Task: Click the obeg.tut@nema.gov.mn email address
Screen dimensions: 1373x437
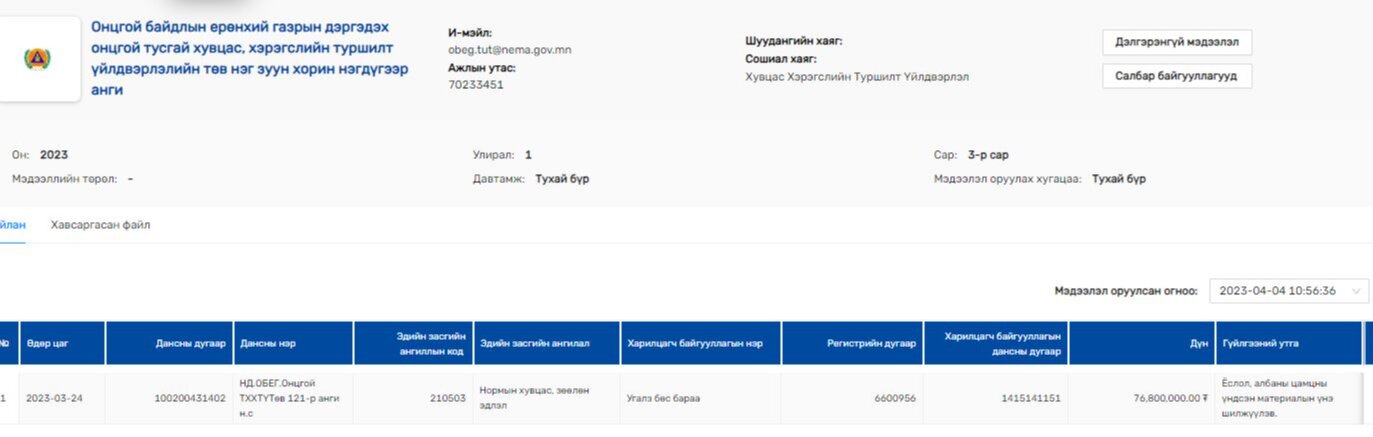Action: (509, 49)
